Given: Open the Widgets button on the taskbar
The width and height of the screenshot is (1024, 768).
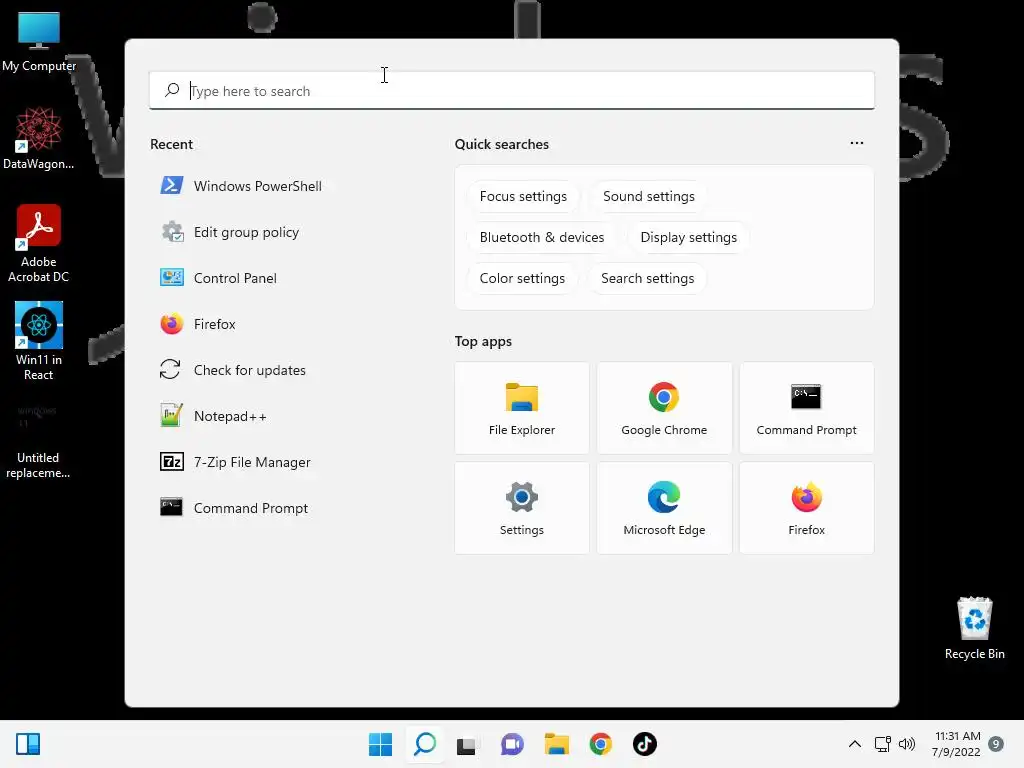Looking at the screenshot, I should click(x=28, y=744).
